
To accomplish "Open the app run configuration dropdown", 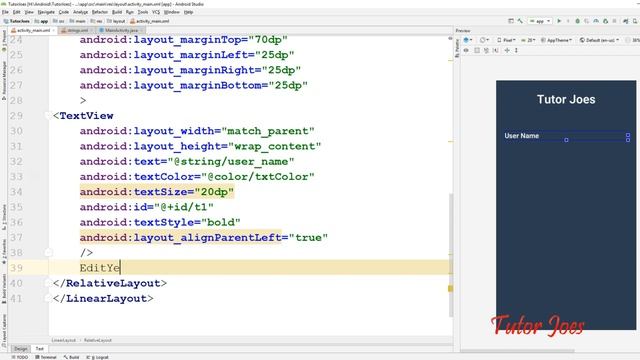I will [x=540, y=21].
